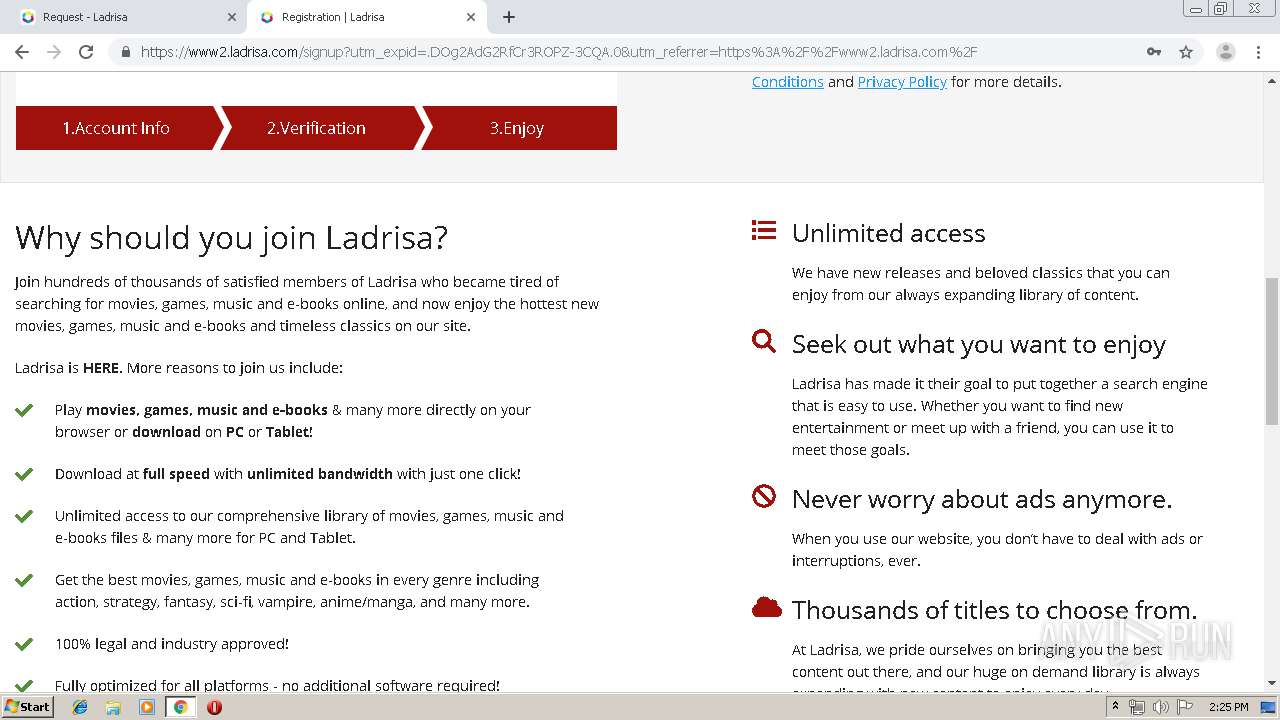Click action center flag tray icon

click(x=1185, y=707)
